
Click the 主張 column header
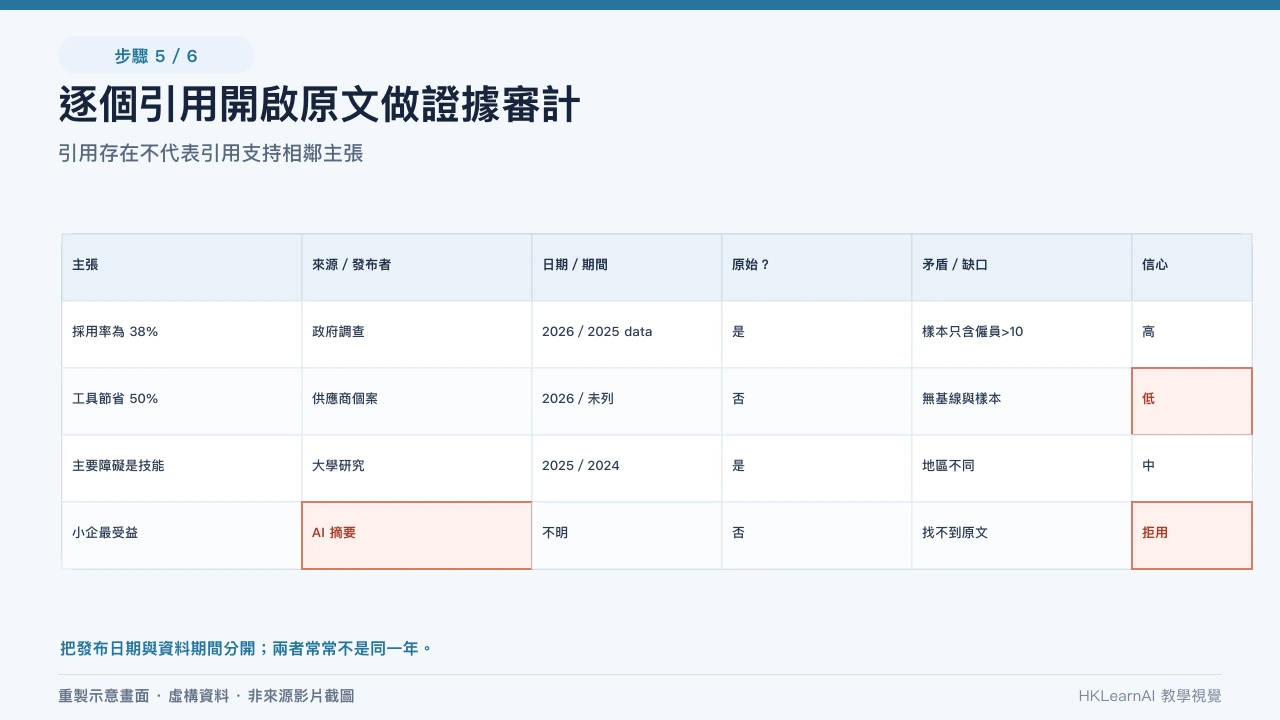tap(182, 265)
